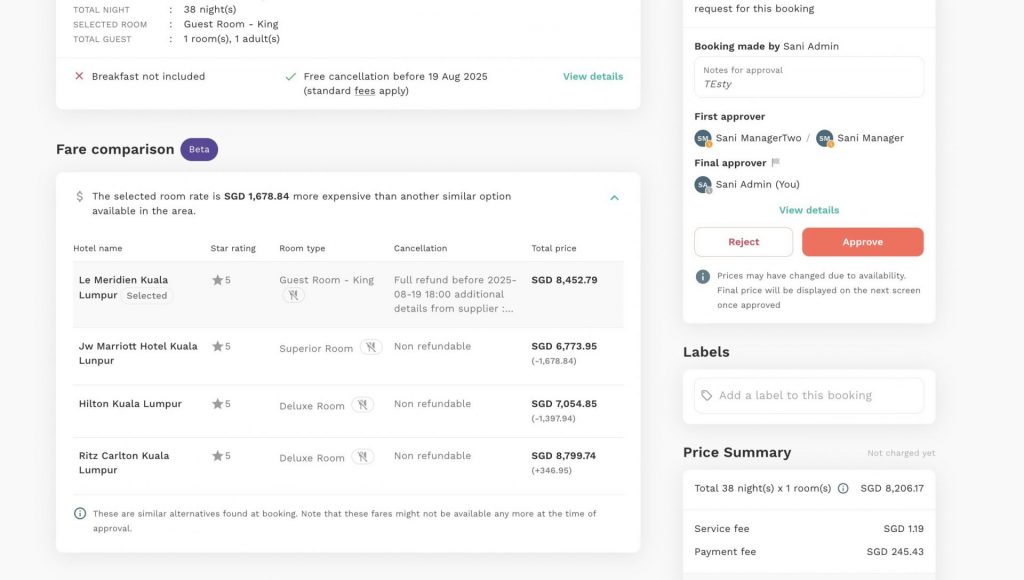The height and width of the screenshot is (580, 1024).
Task: Click the tag icon in the label field
Action: click(707, 396)
